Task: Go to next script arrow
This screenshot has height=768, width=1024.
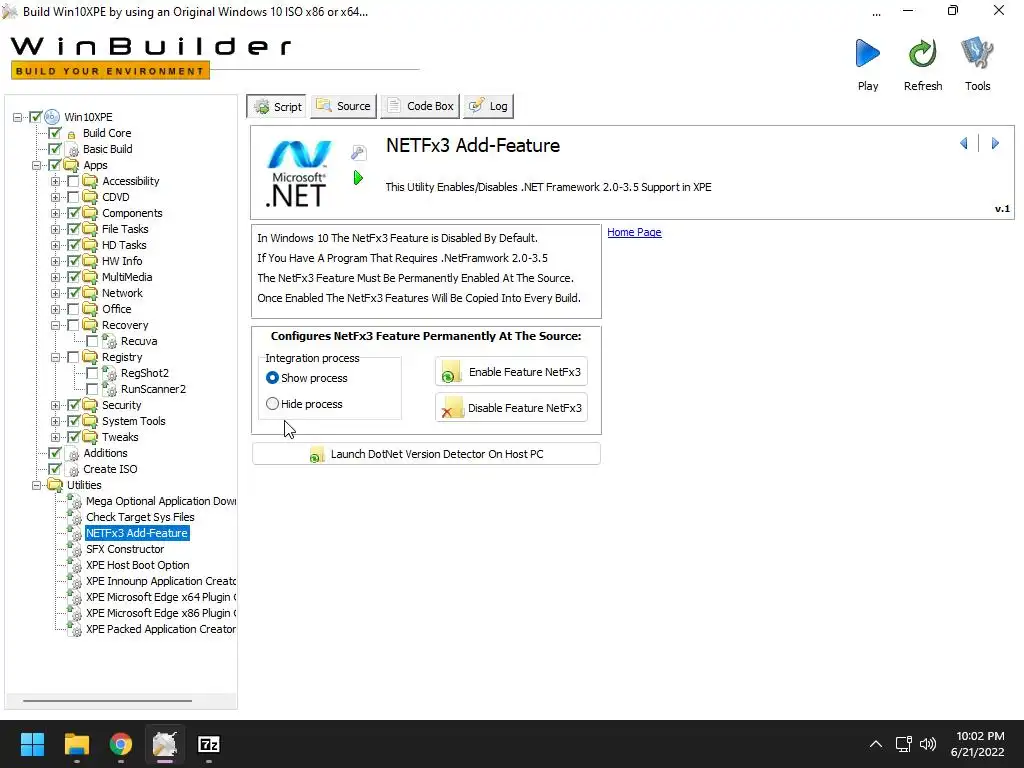Action: coord(995,143)
